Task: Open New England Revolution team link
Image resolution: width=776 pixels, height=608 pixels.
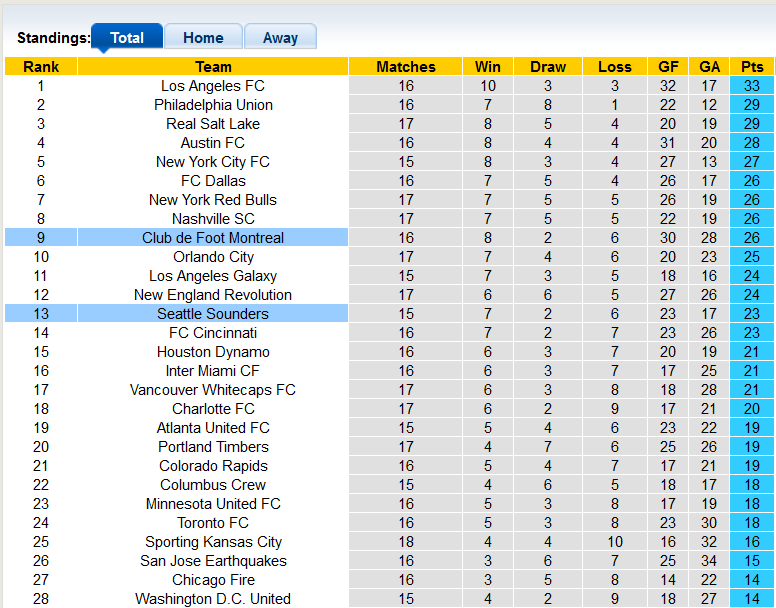Action: 213,295
